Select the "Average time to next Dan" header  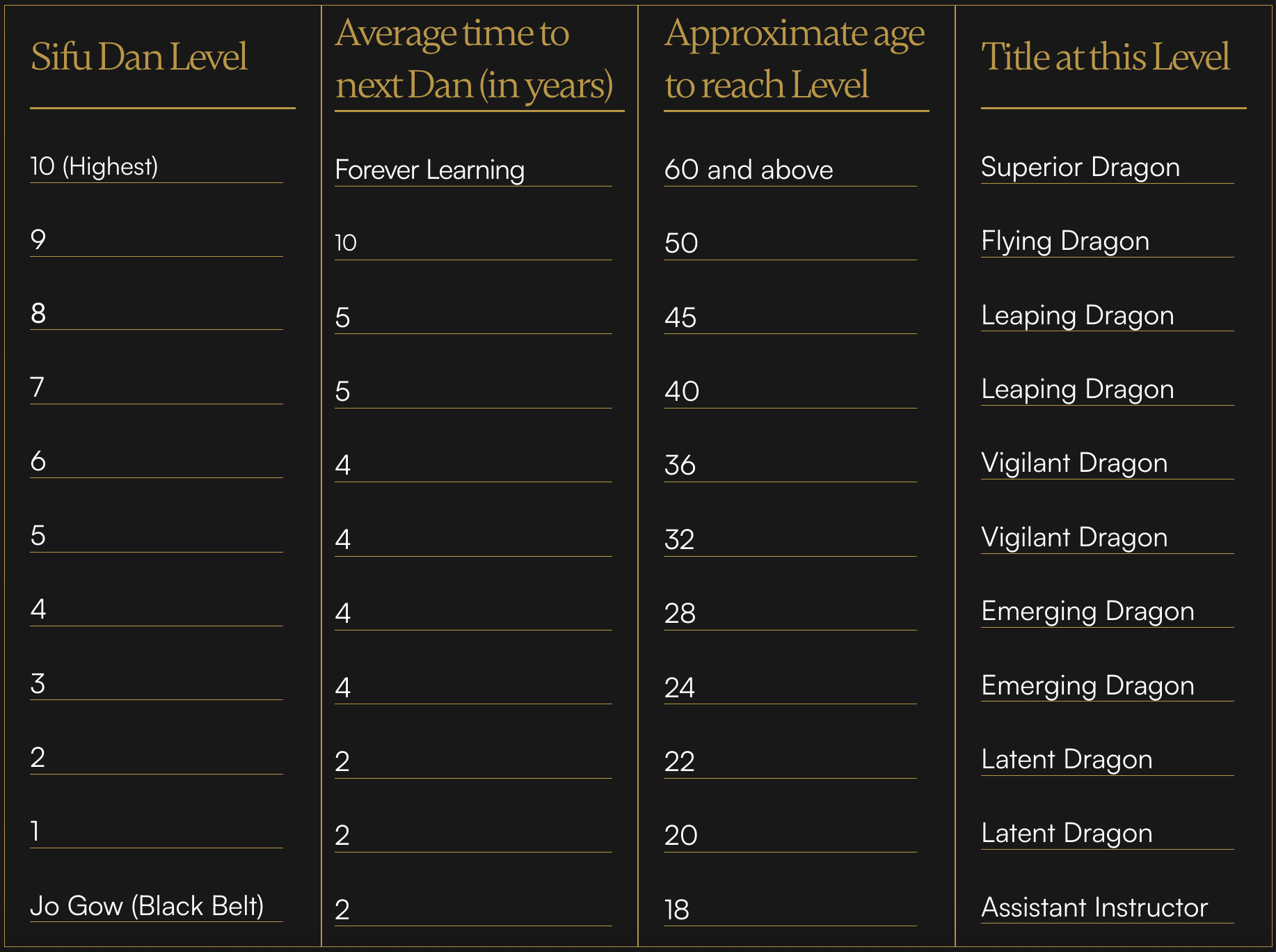click(474, 59)
